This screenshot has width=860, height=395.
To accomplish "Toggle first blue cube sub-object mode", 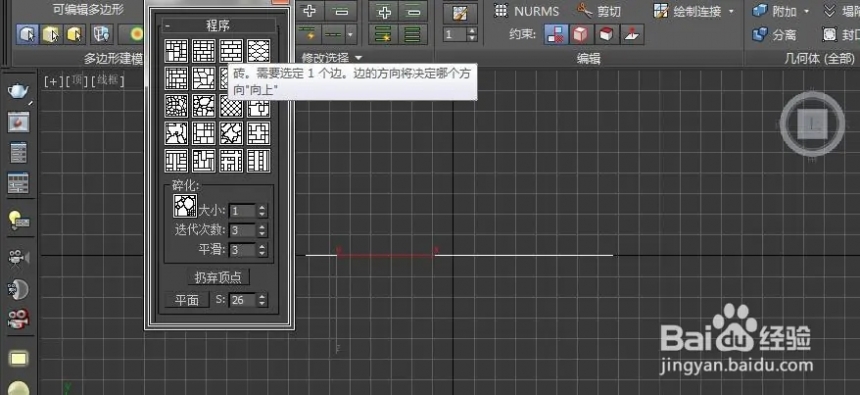I will (26, 35).
